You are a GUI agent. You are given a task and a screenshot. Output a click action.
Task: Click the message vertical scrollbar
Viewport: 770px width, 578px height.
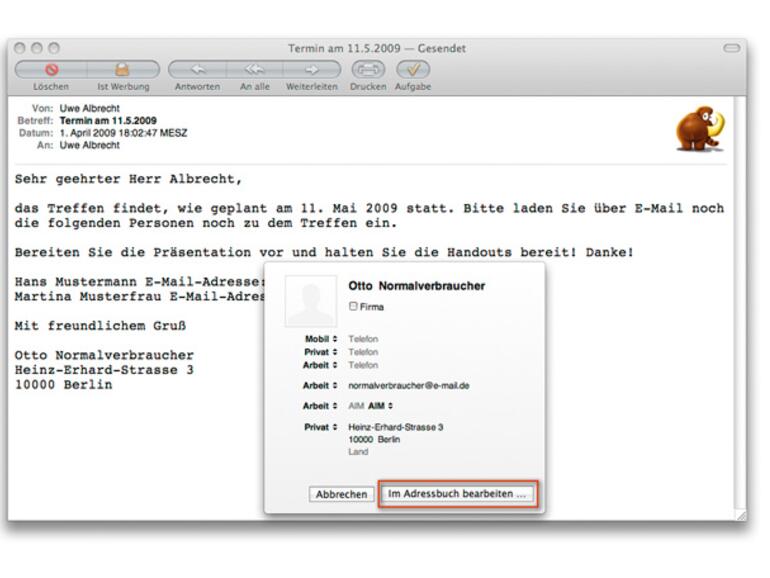(x=740, y=302)
